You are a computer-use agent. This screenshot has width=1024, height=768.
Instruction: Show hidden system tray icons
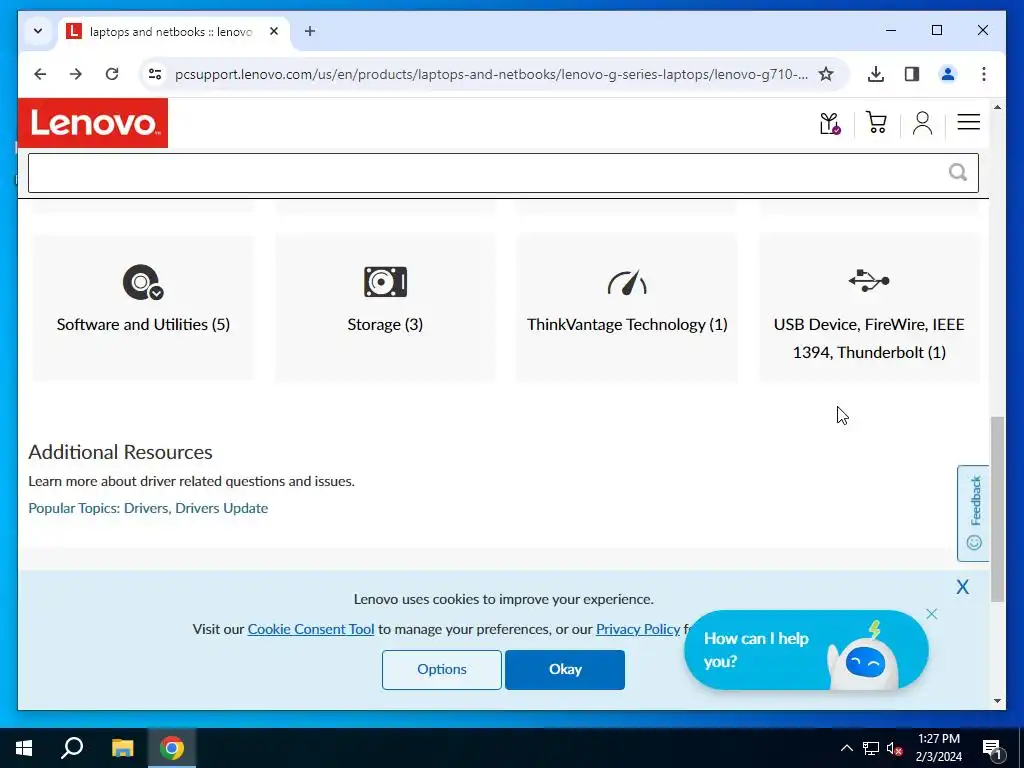[x=846, y=748]
